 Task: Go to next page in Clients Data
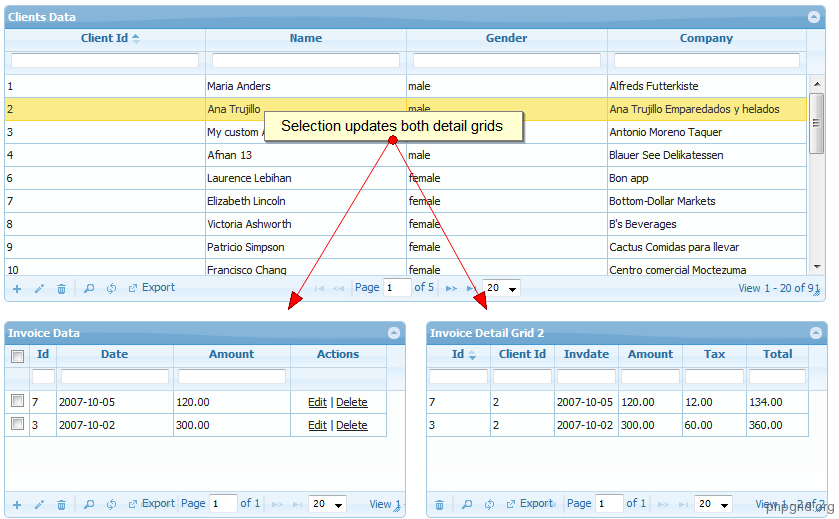451,288
